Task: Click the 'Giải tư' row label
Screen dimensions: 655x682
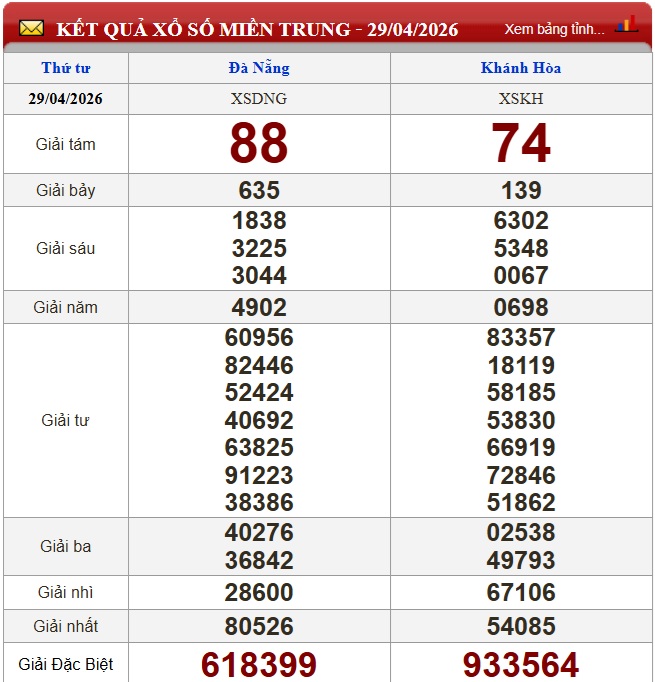Action: [66, 420]
